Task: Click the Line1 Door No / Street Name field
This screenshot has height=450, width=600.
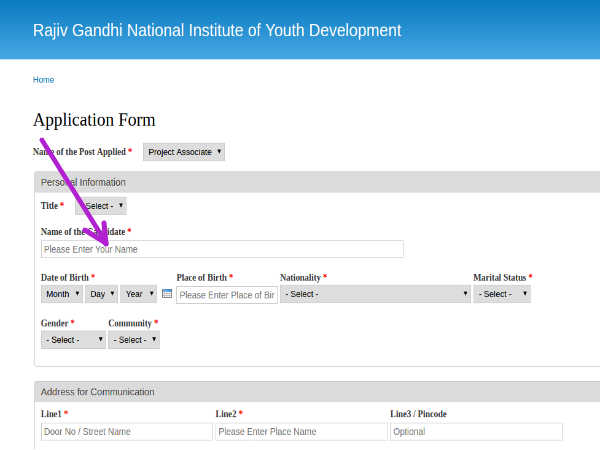Action: point(127,432)
